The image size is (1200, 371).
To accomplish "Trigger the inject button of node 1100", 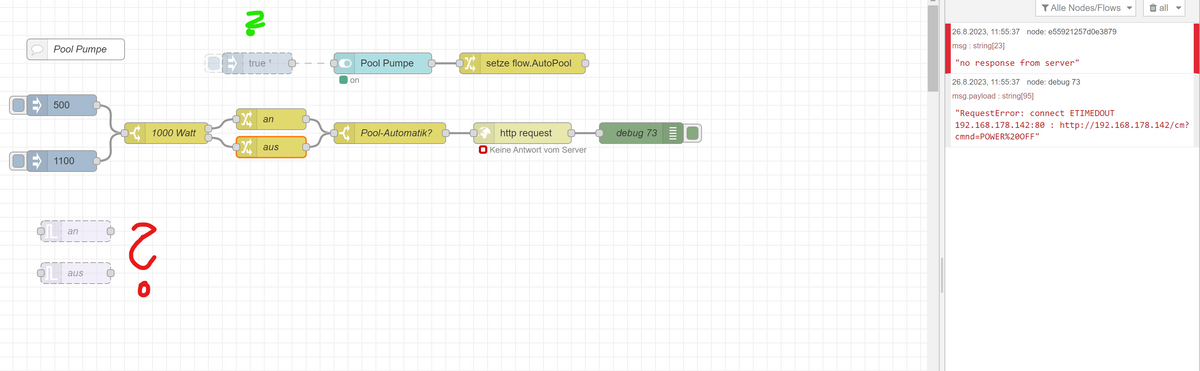I will pos(17,160).
